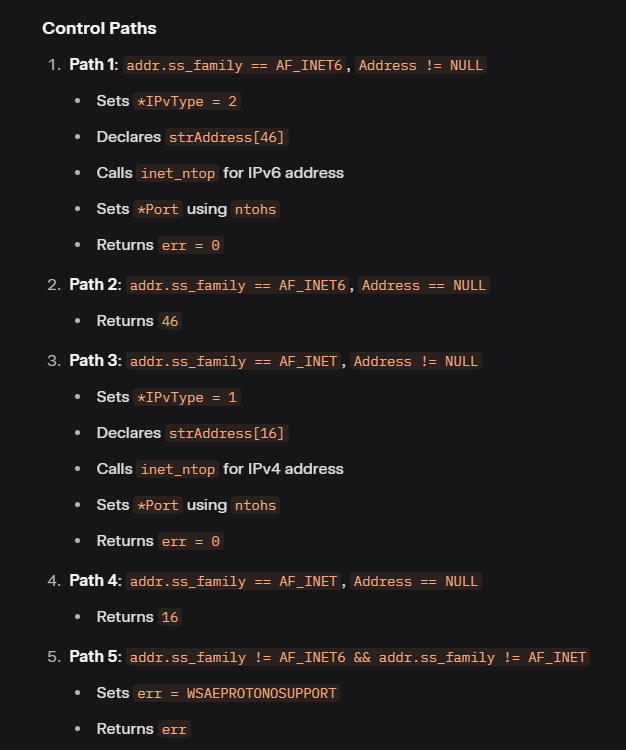
Task: Click the Control Paths heading
Action: [x=99, y=28]
